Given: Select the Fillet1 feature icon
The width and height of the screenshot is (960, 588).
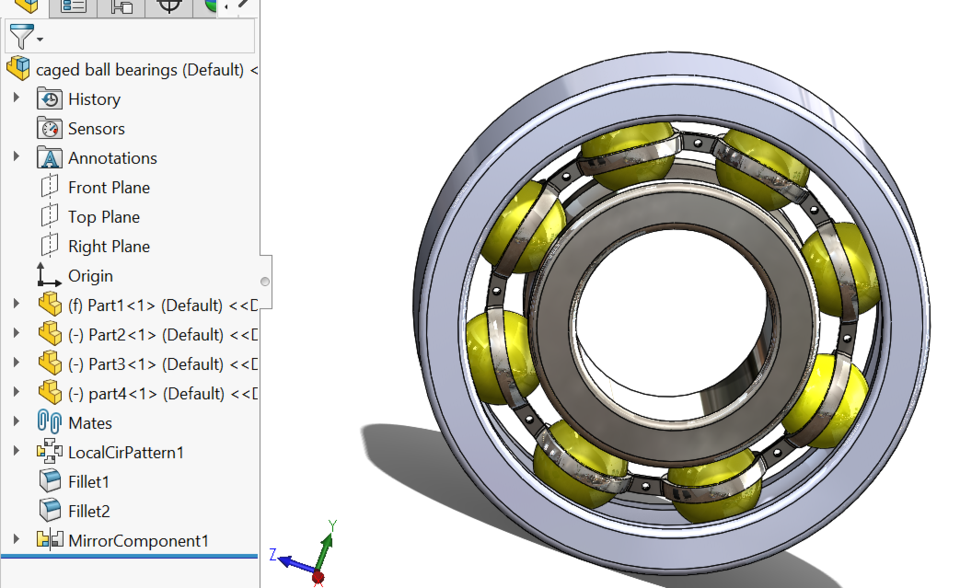Looking at the screenshot, I should [49, 481].
